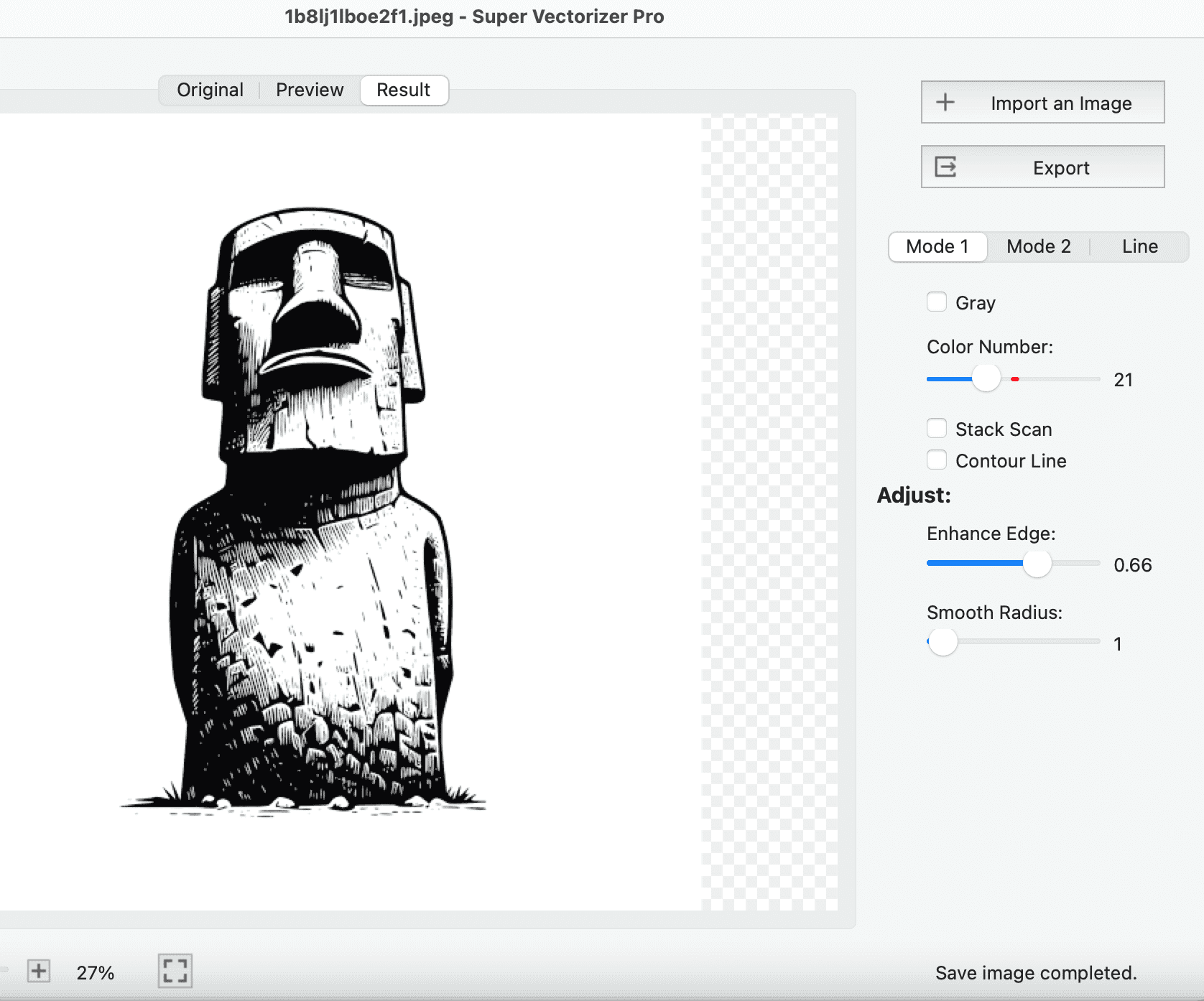Screen dimensions: 1204x1001
Task: Click the export arrow icon
Action: coord(945,167)
